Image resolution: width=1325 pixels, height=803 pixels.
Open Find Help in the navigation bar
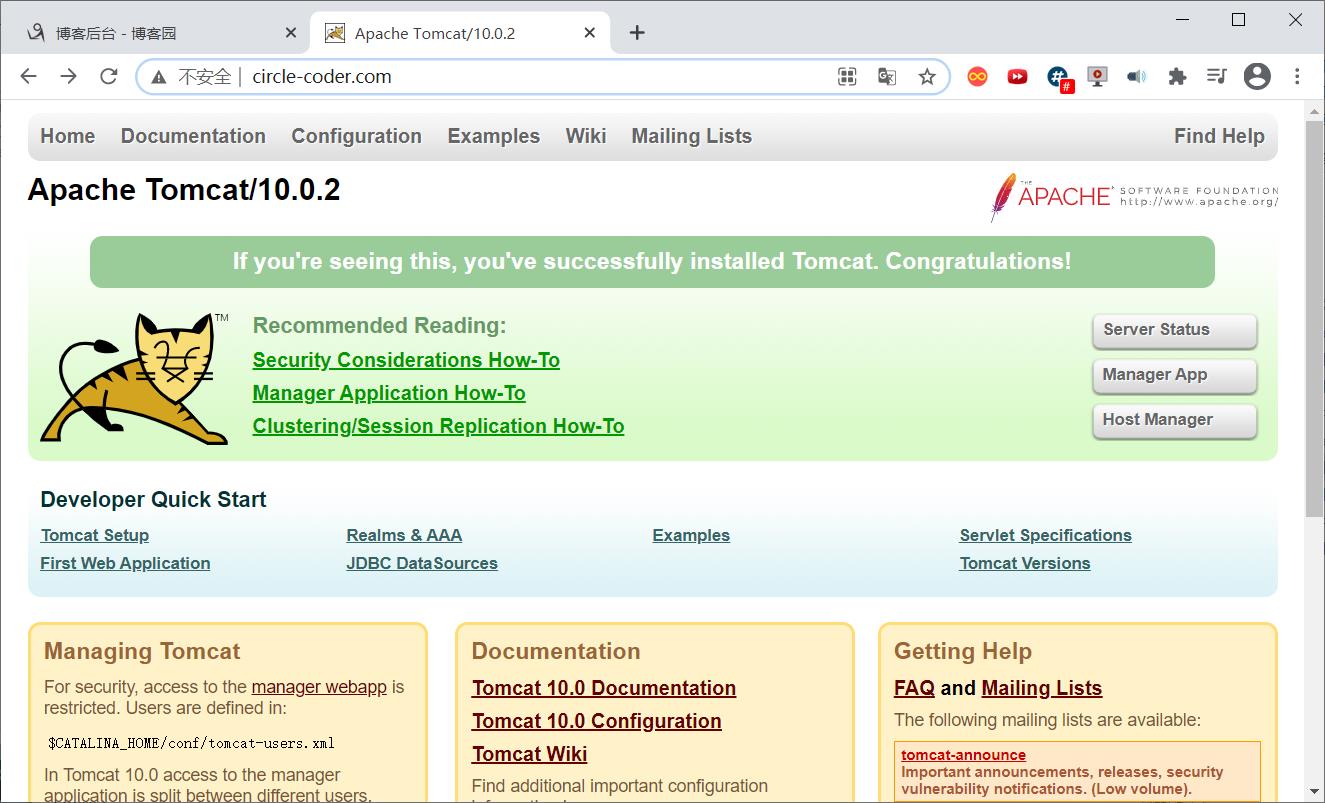1219,136
